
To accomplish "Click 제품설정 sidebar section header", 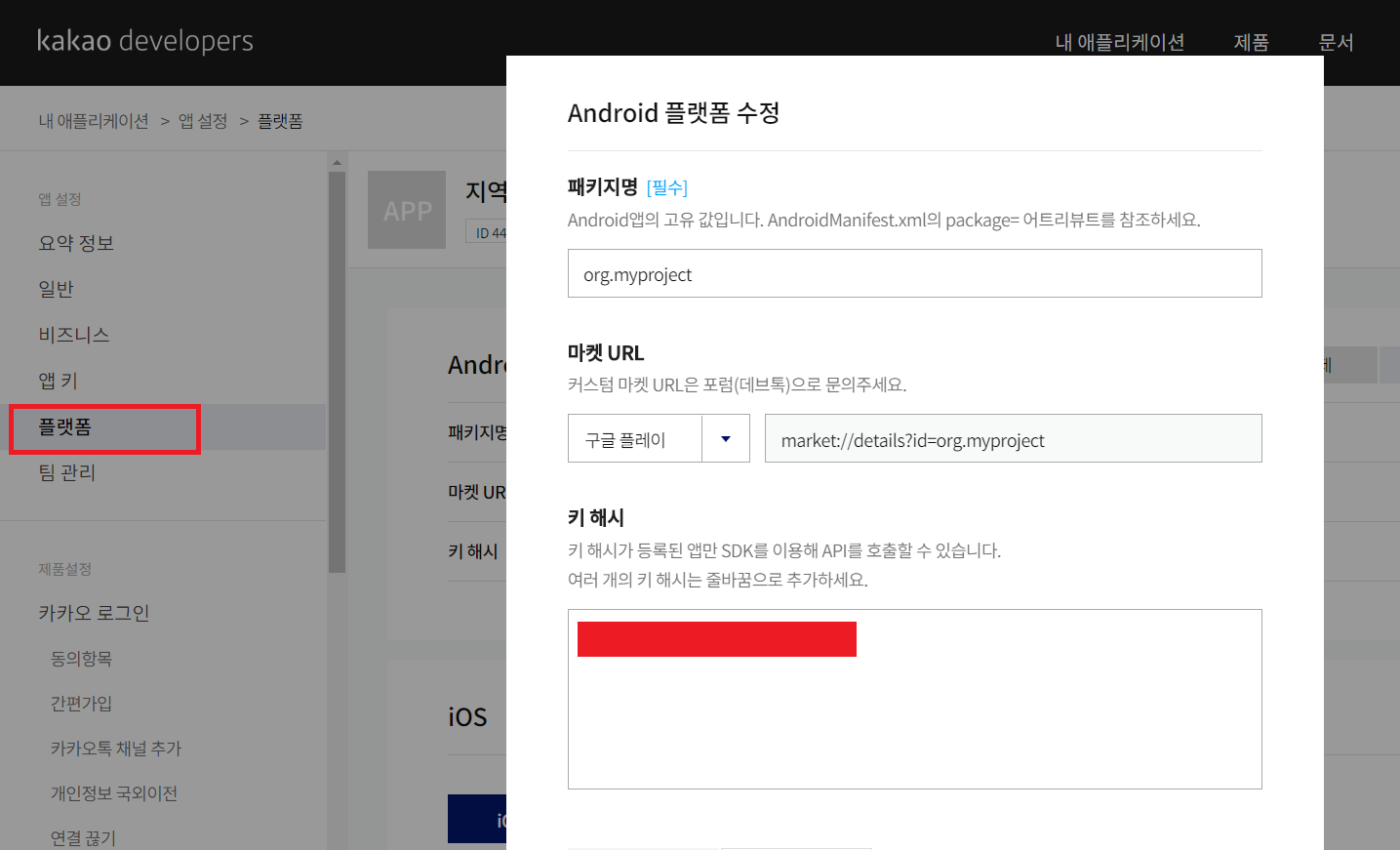I will [x=64, y=569].
